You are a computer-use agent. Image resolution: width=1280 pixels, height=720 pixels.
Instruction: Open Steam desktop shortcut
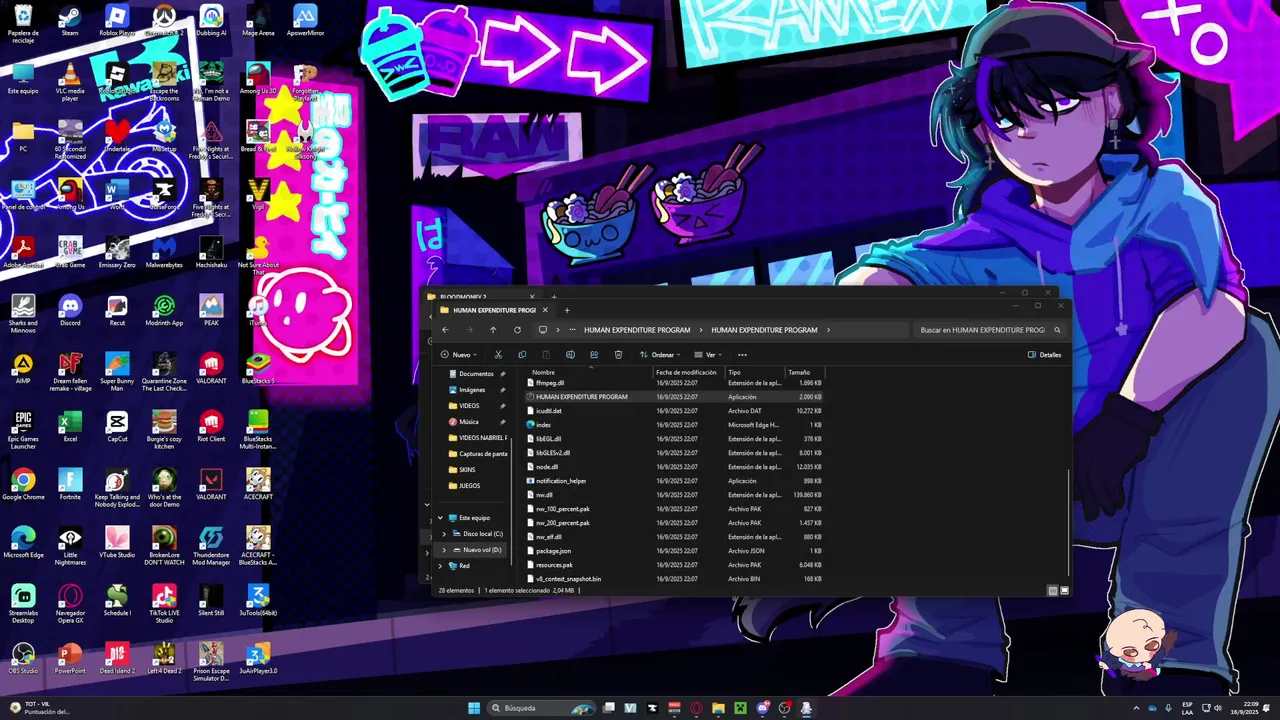(70, 21)
